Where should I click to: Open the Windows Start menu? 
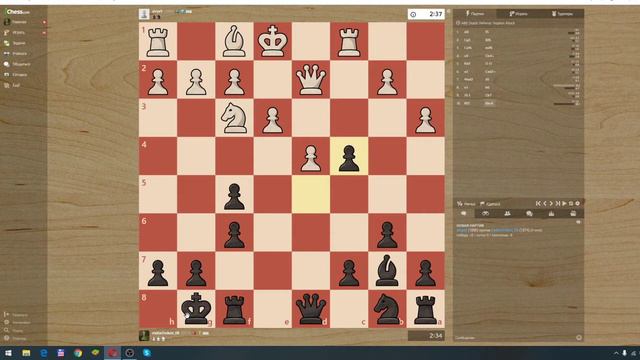pyautogui.click(x=8, y=353)
